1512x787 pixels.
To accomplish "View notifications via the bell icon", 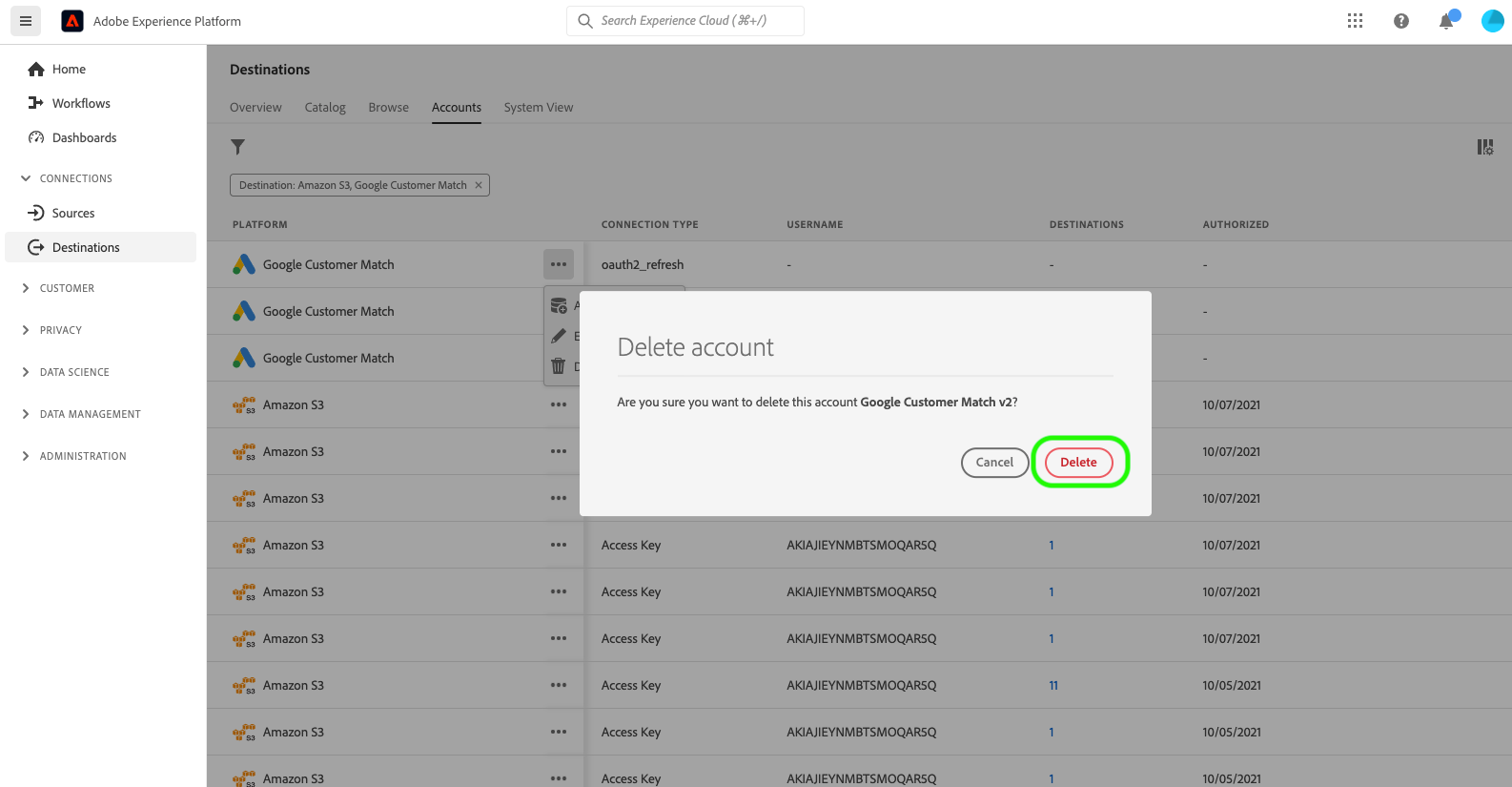I will pyautogui.click(x=1447, y=21).
